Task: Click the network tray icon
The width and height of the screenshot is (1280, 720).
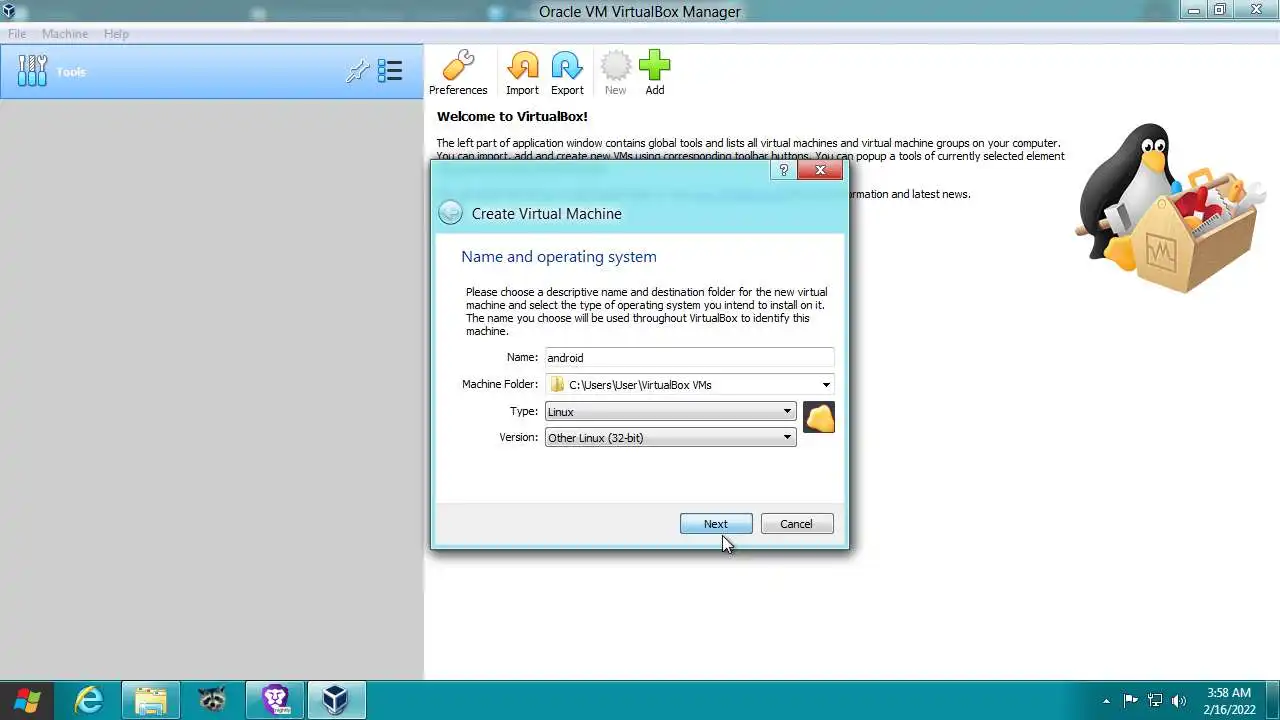Action: (x=1155, y=700)
